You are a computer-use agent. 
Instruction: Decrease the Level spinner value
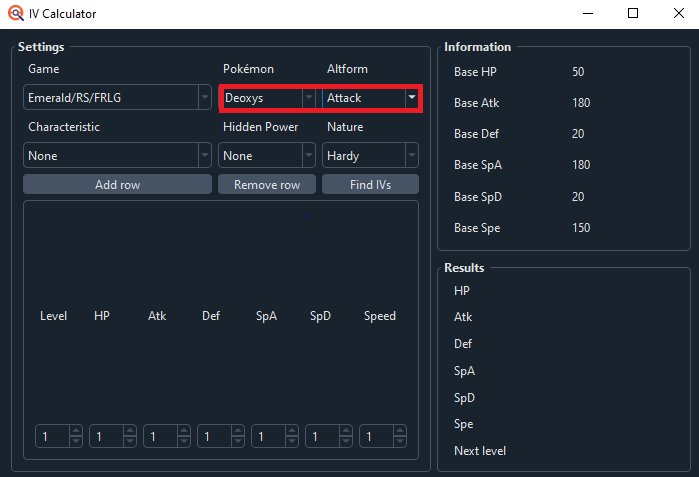pos(76,441)
